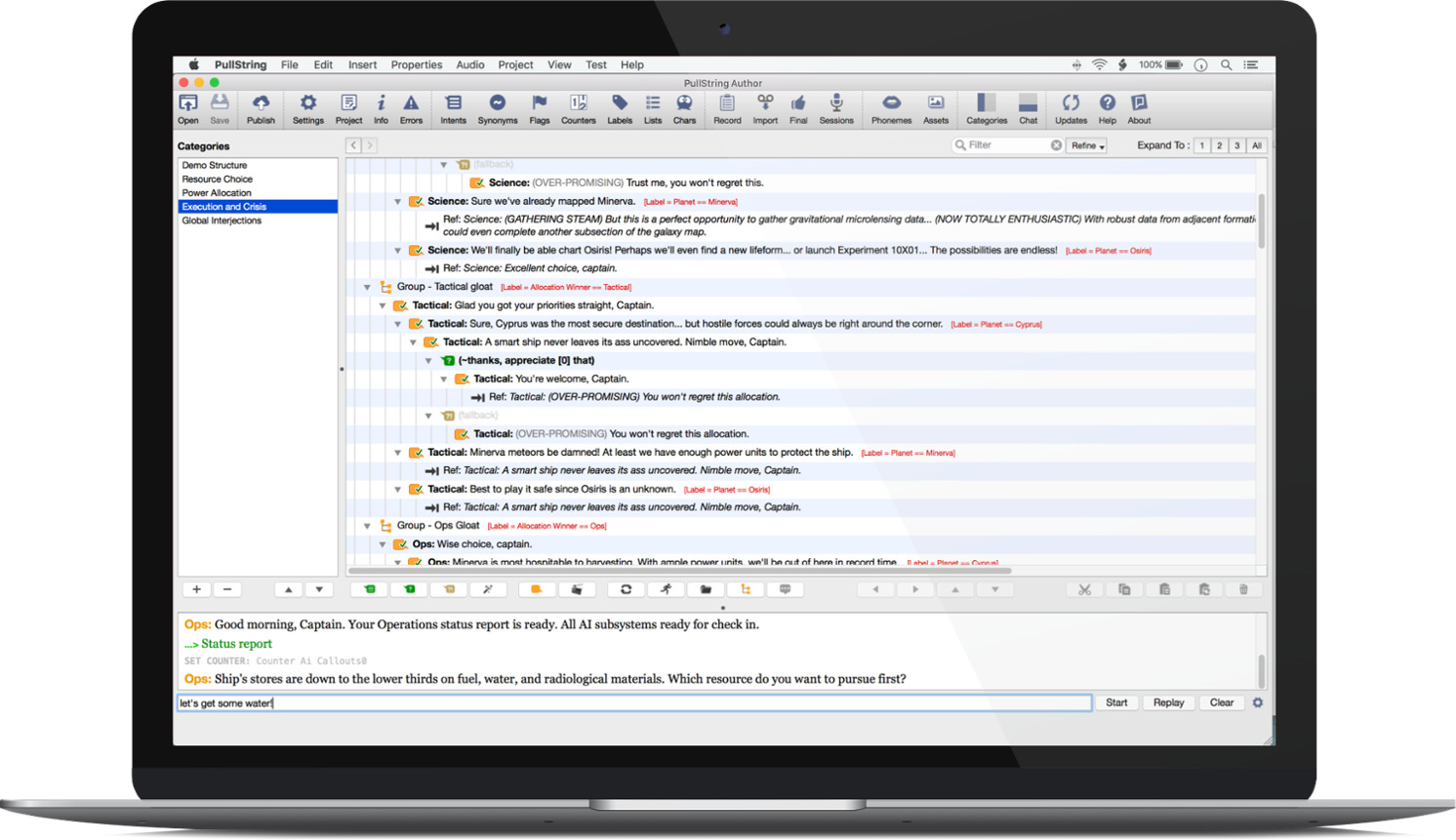Collapse the '(~thanks, appreciate [0] that)' node
The image size is (1456, 840).
[428, 361]
